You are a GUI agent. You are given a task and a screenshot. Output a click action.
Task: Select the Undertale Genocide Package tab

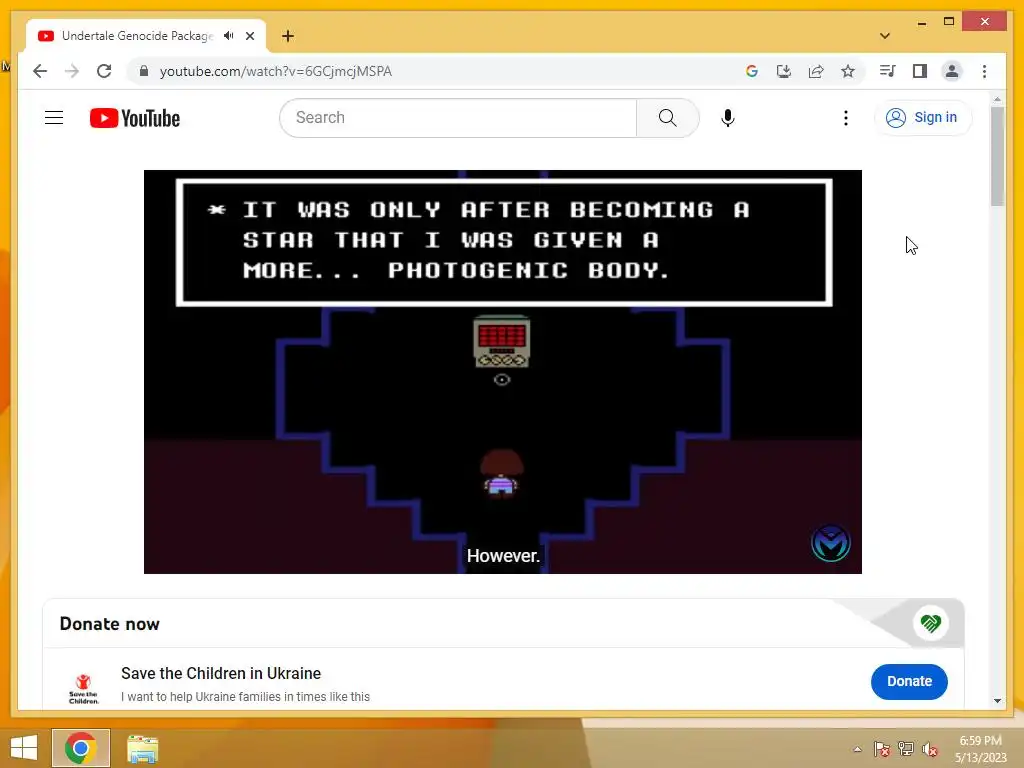point(146,36)
